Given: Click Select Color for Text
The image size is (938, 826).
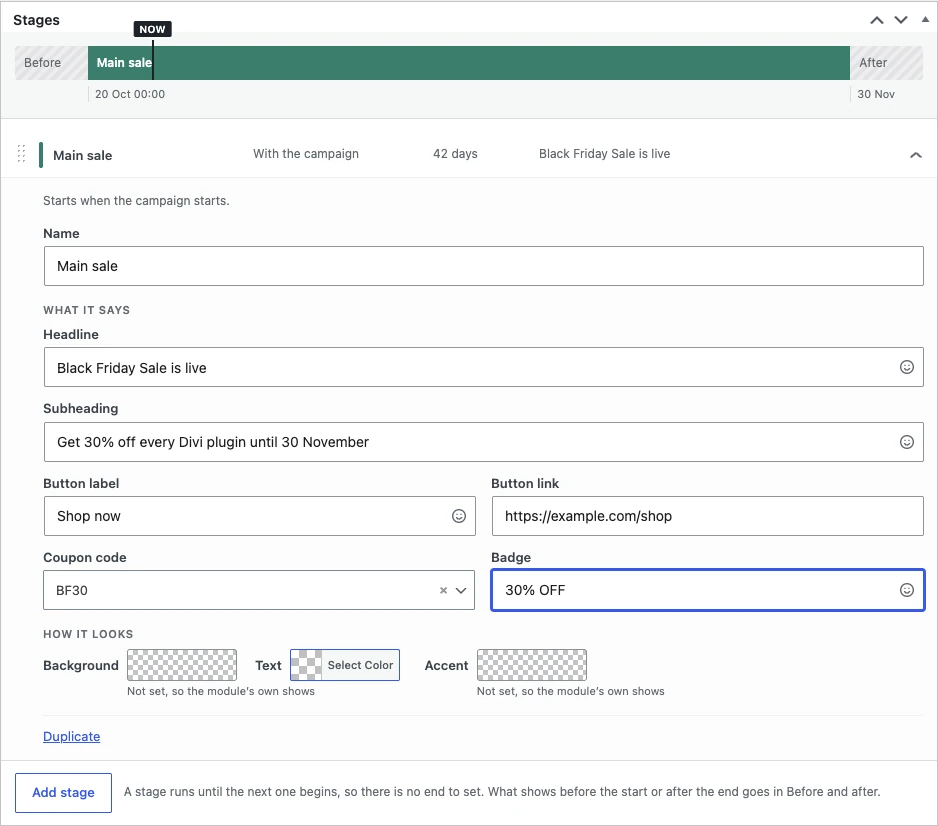Looking at the screenshot, I should point(345,665).
